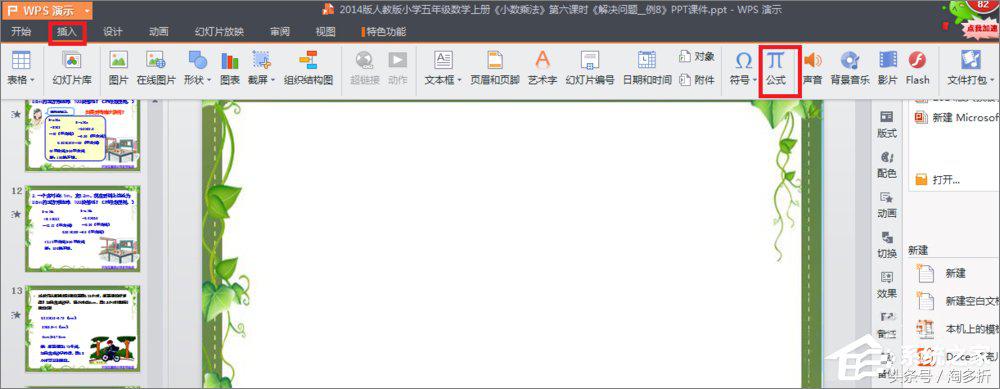Viewport: 1000px width, 389px height.
Task: Insert a table via 表格 icon
Action: pos(21,60)
